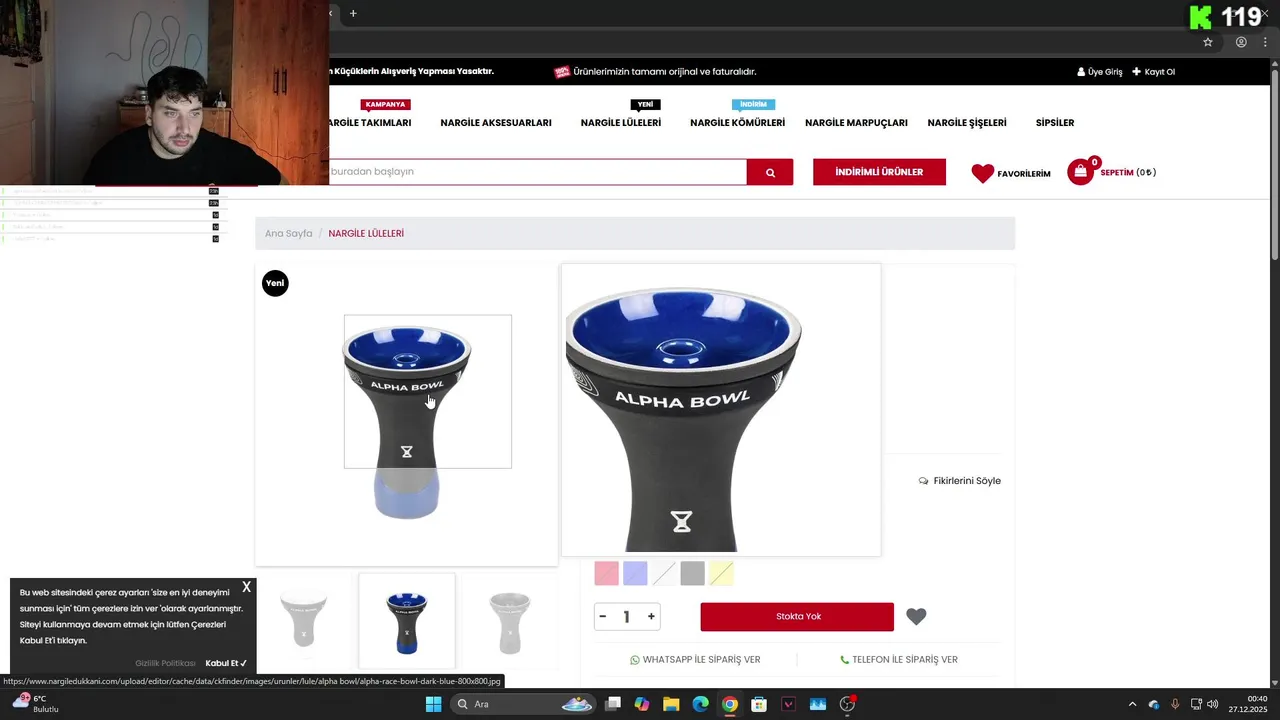Open OBS Studio from the taskbar
1280x720 pixels.
847,704
